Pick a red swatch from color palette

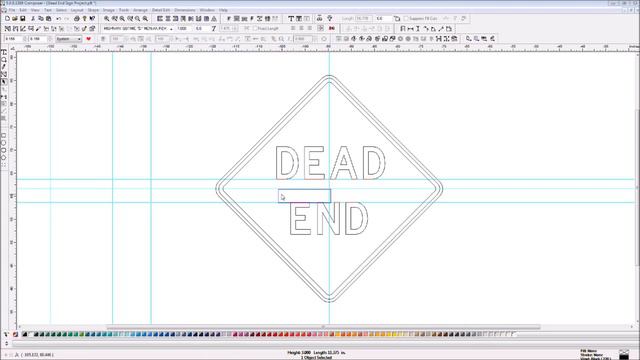281,334
